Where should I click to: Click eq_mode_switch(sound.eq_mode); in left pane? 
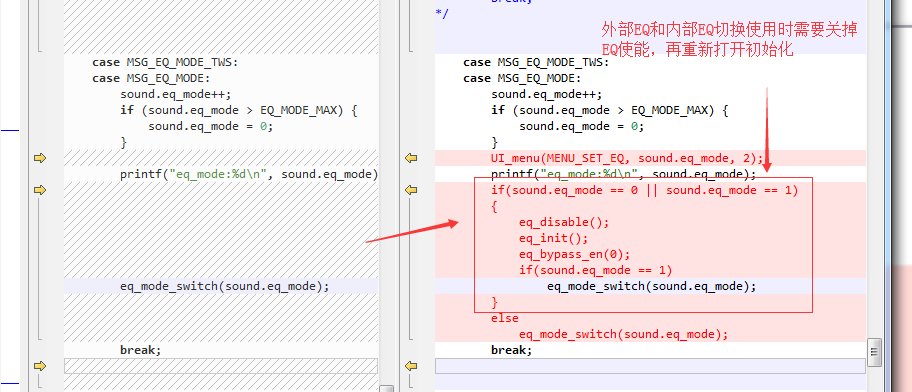click(225, 286)
